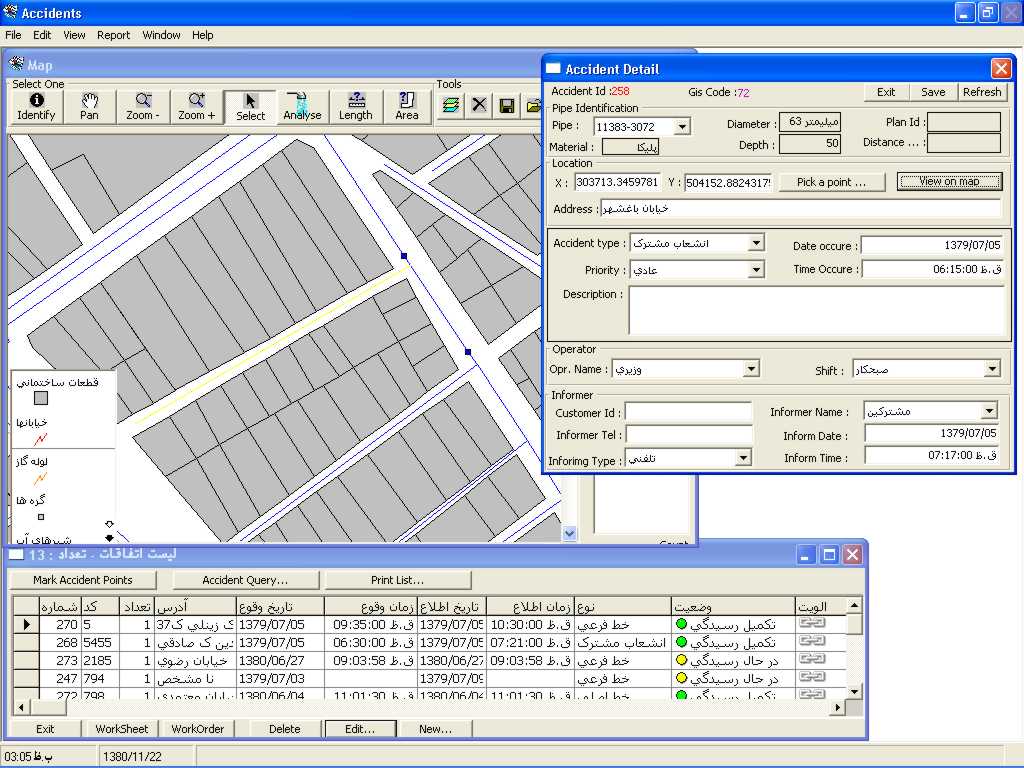Viewport: 1024px width, 768px height.
Task: Open the Window menu
Action: [x=161, y=35]
